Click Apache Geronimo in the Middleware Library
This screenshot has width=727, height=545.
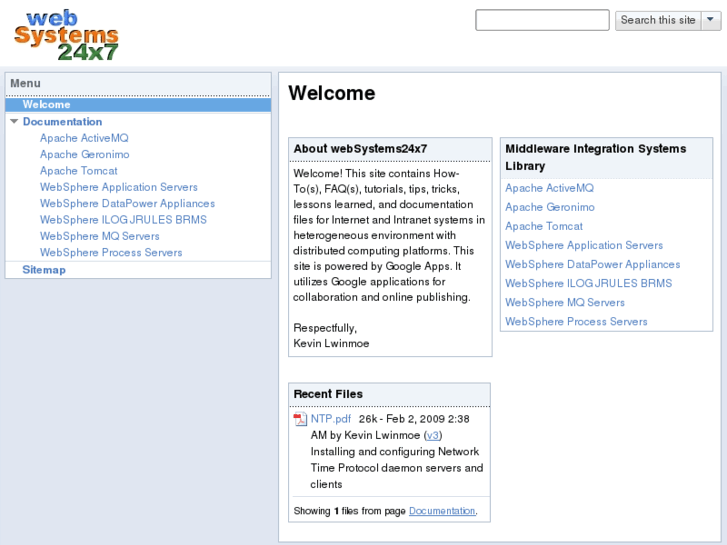[550, 207]
